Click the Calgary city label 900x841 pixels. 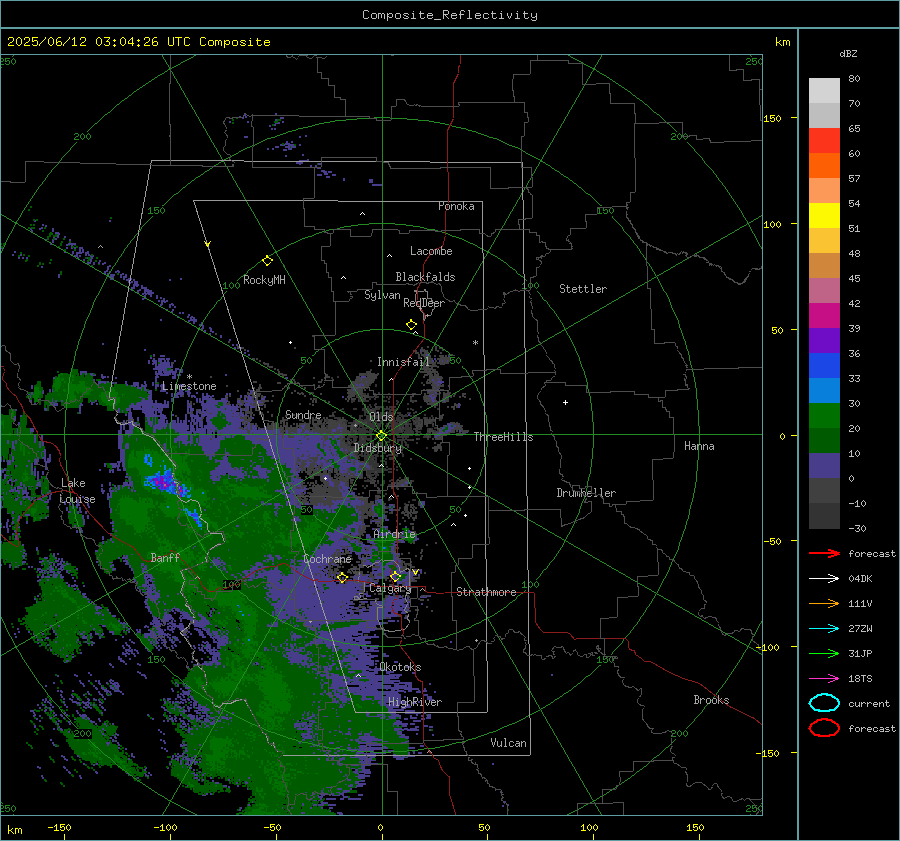[390, 588]
